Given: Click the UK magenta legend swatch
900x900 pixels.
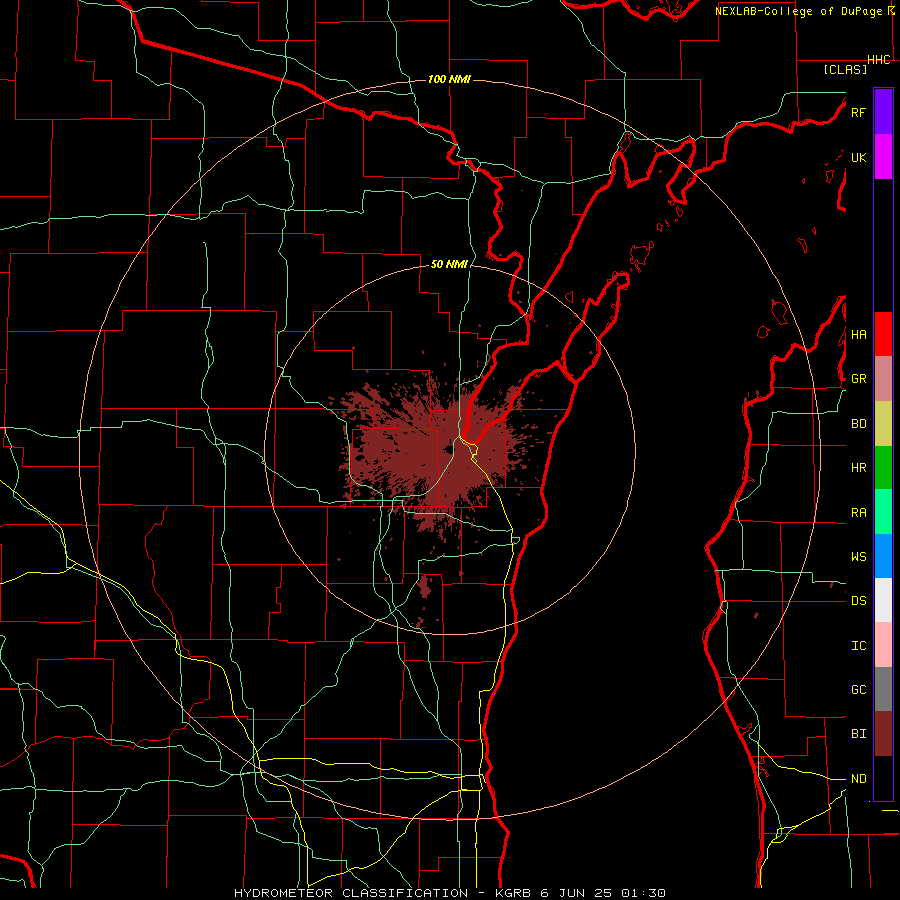Looking at the screenshot, I should click(883, 157).
